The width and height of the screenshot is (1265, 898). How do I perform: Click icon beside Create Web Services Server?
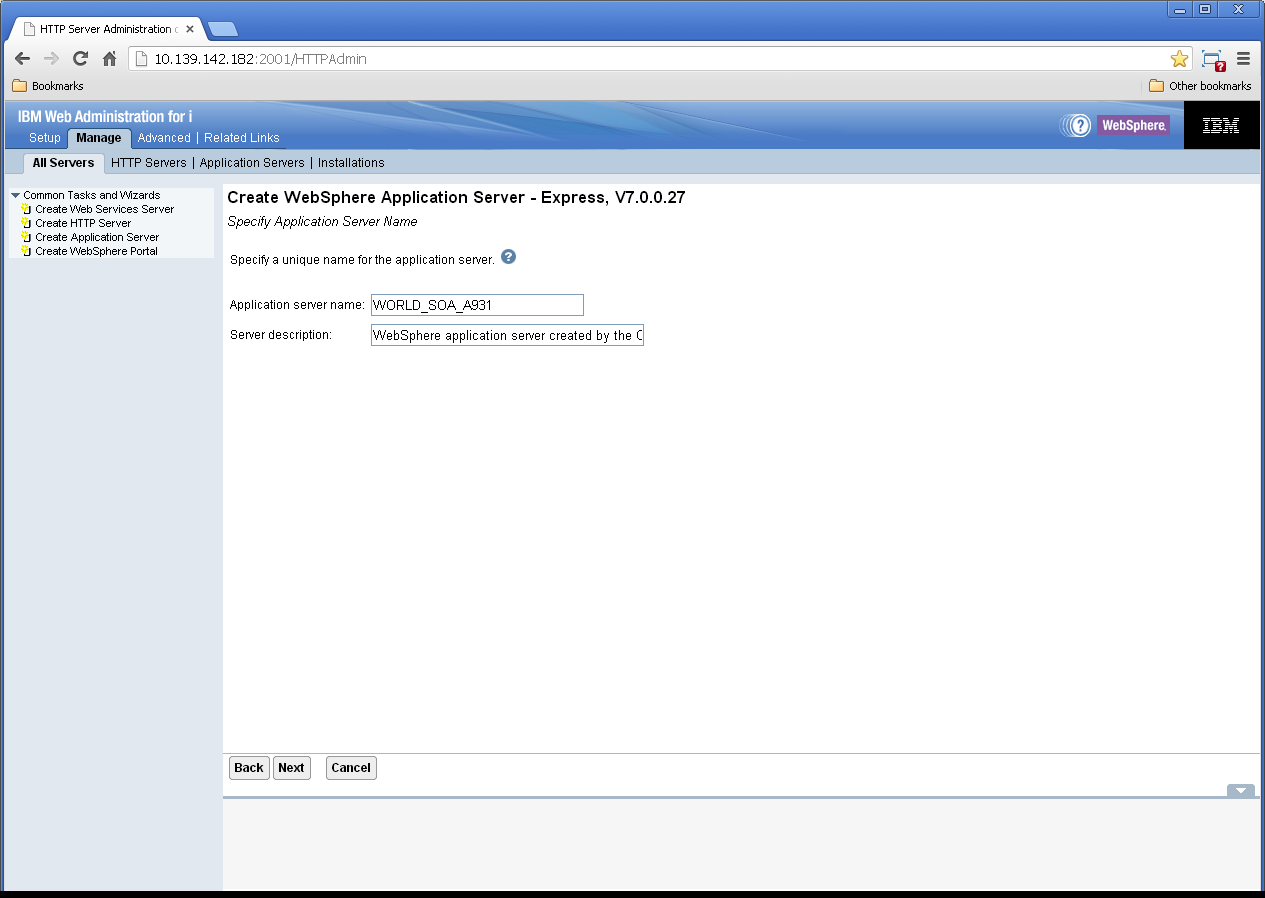click(x=27, y=209)
